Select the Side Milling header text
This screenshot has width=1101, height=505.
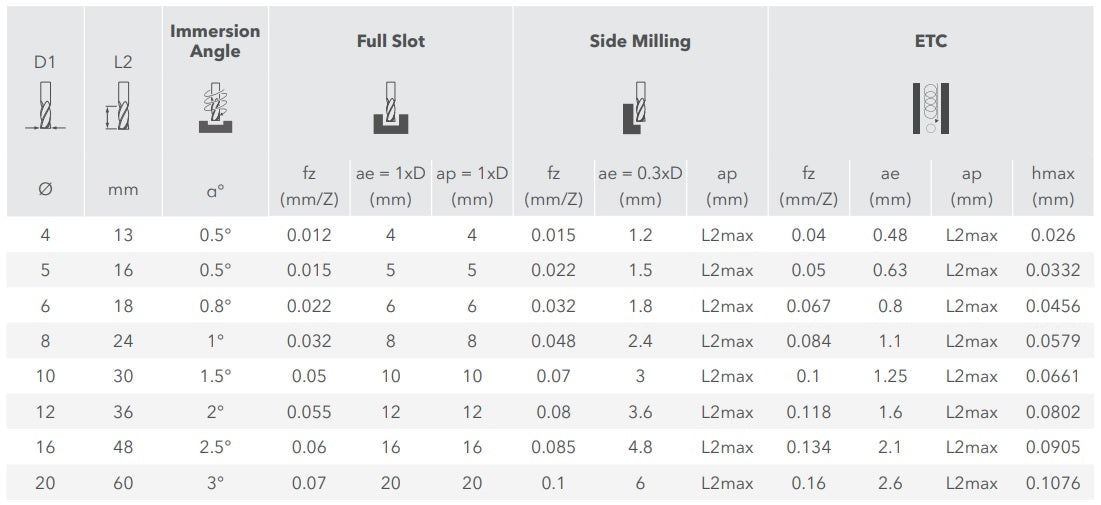(639, 42)
